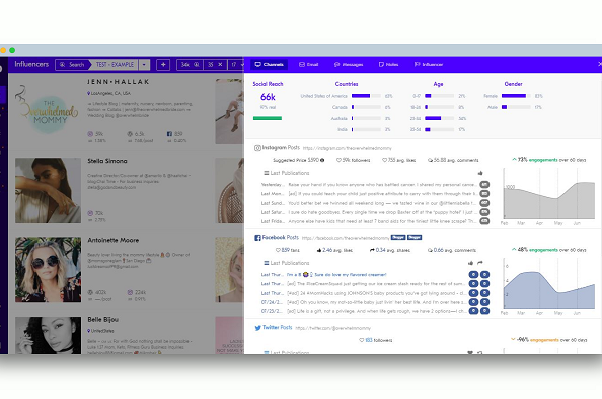The image size is (602, 399).
Task: Open Belle Bijou's profile photo
Action: point(48,335)
